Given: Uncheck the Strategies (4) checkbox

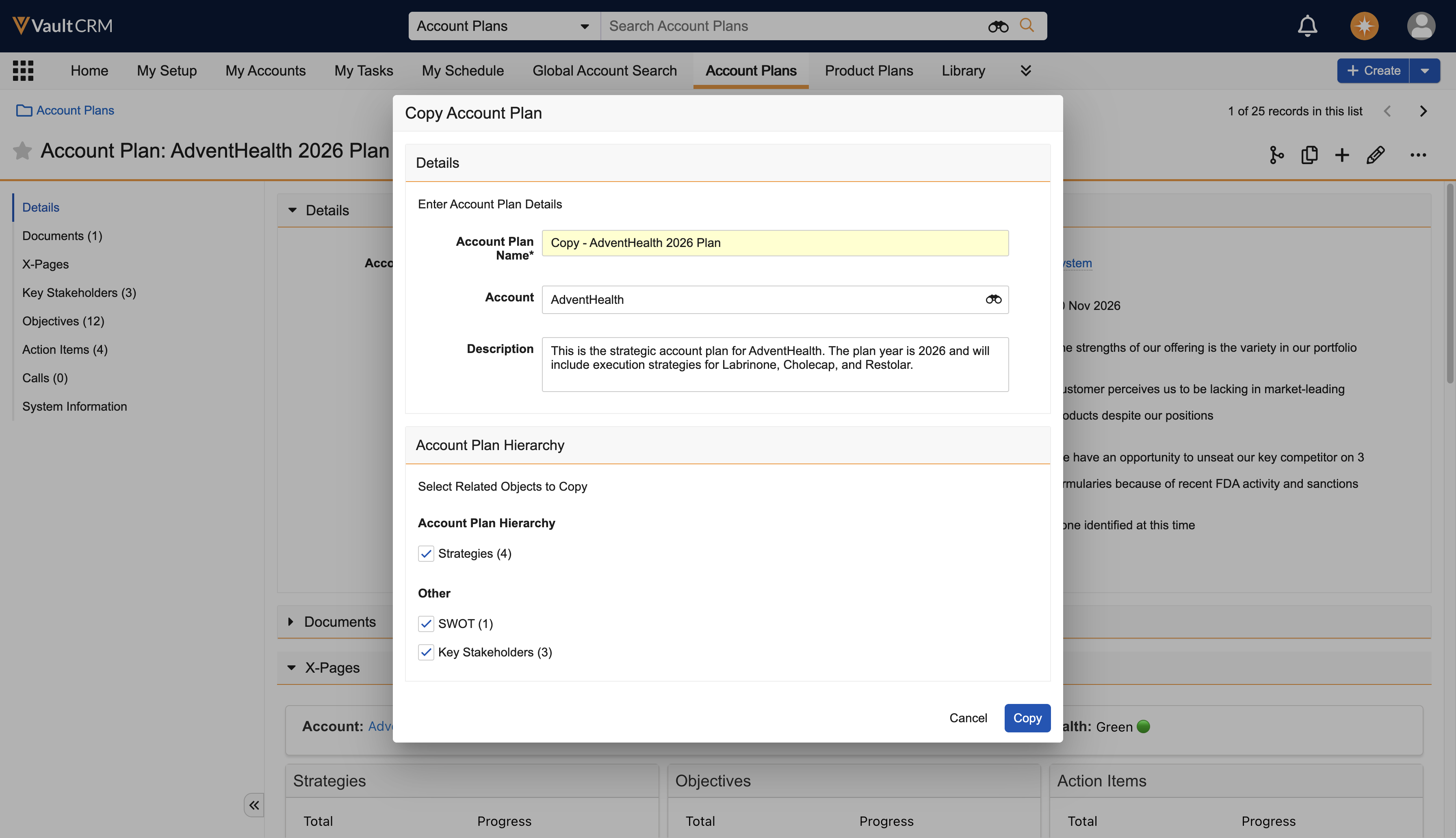Looking at the screenshot, I should pyautogui.click(x=426, y=554).
